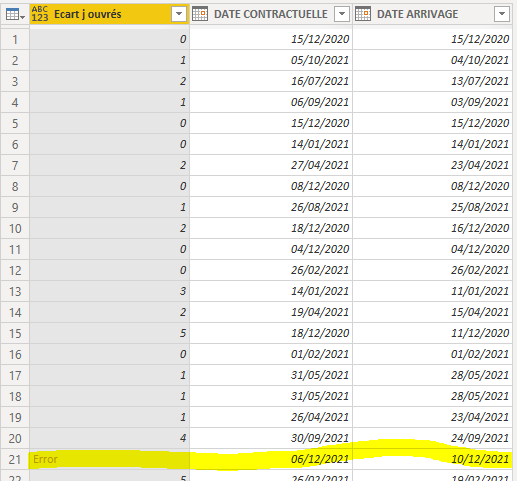The image size is (517, 481).
Task: Click contractual date 31/05/2021 in row 17
Action: coord(271,375)
